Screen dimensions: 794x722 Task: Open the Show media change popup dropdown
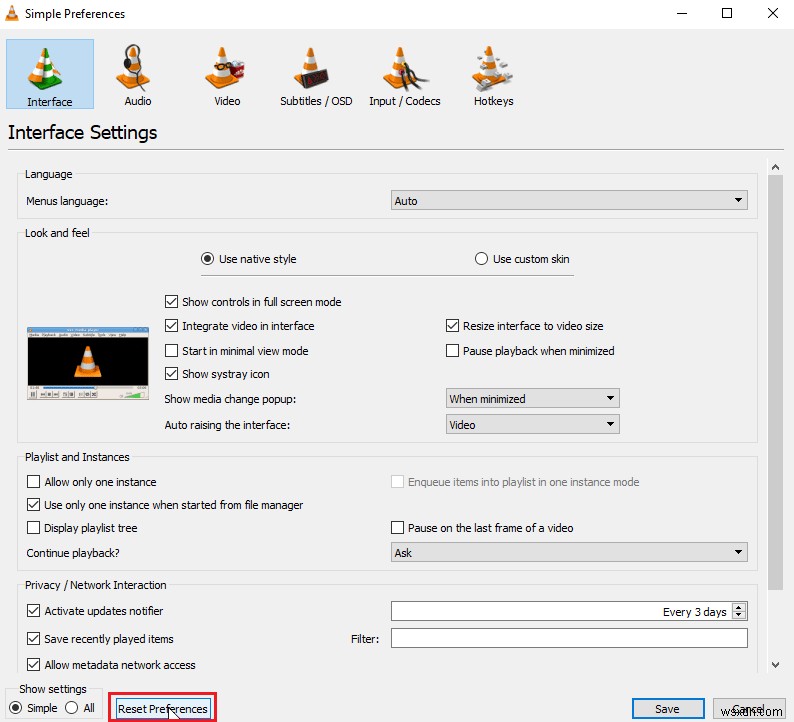[533, 398]
